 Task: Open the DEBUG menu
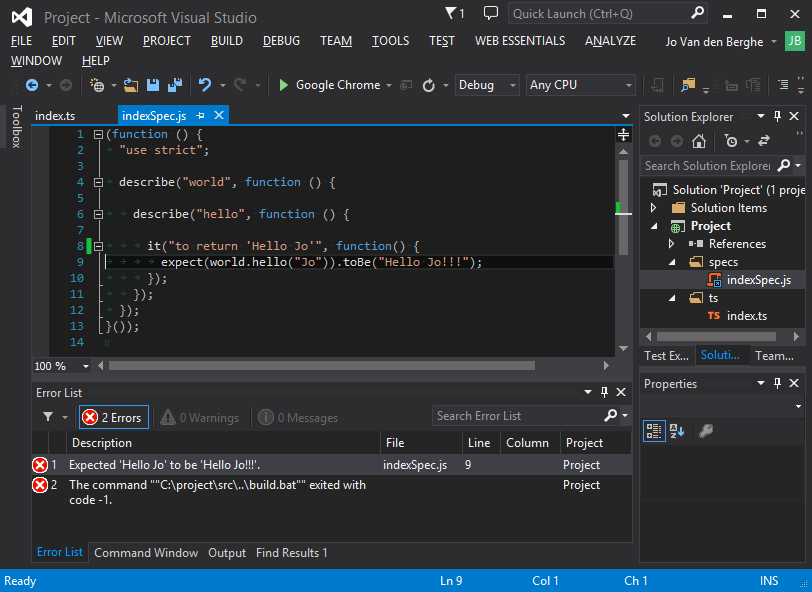click(x=281, y=41)
